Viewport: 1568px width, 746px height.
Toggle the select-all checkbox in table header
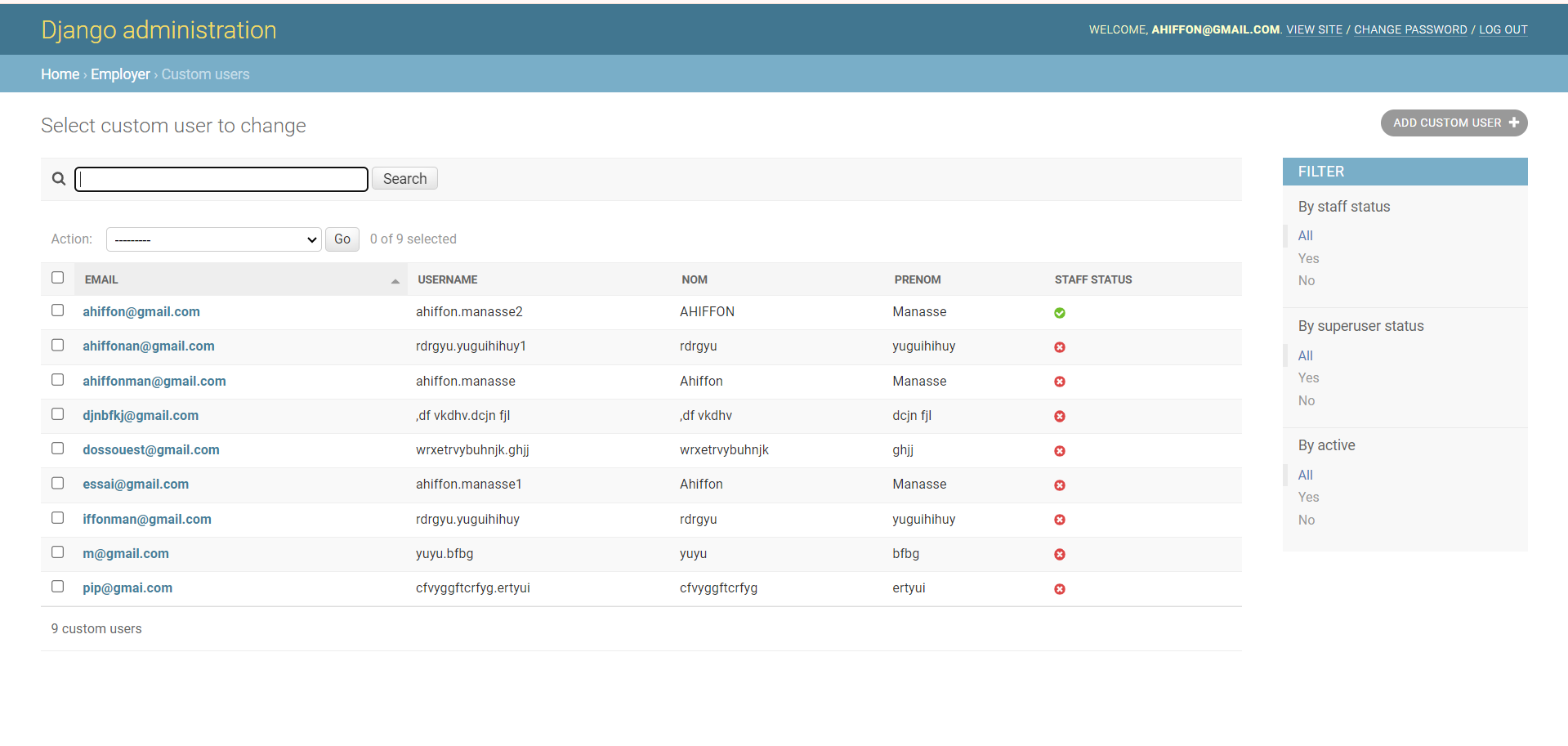(58, 278)
